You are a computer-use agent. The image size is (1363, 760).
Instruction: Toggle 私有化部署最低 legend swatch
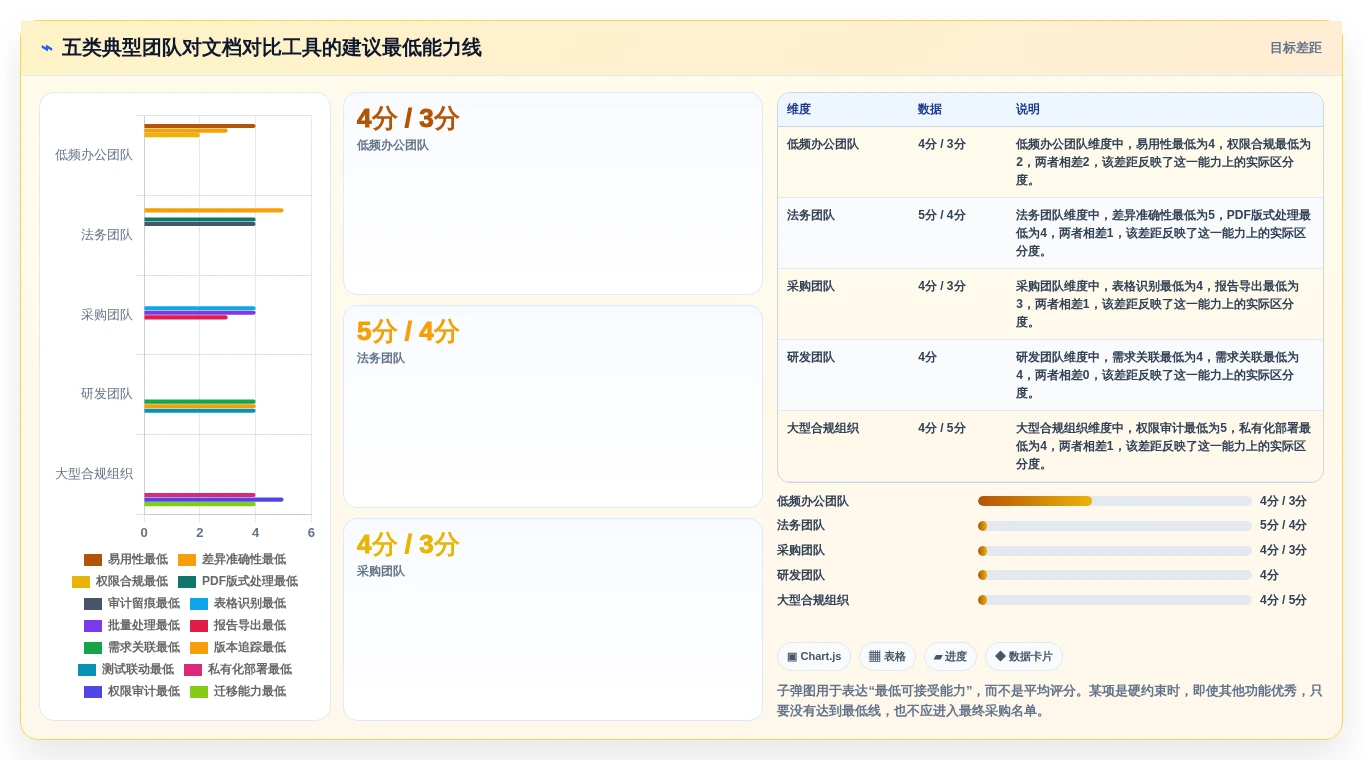point(193,670)
